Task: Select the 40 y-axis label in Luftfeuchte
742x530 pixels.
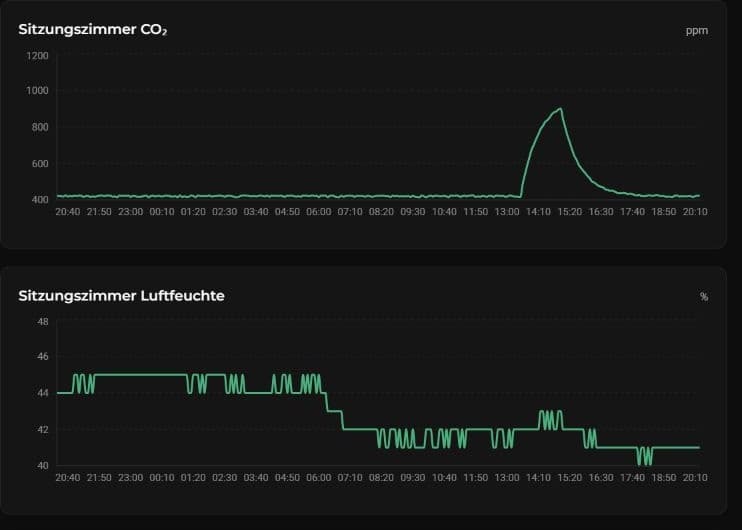Action: 43,466
